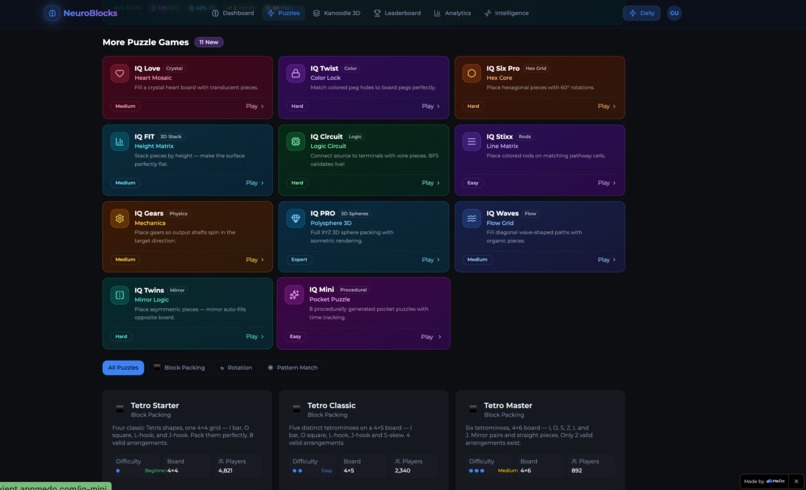
Task: Open the Analytics nav item
Action: point(452,13)
